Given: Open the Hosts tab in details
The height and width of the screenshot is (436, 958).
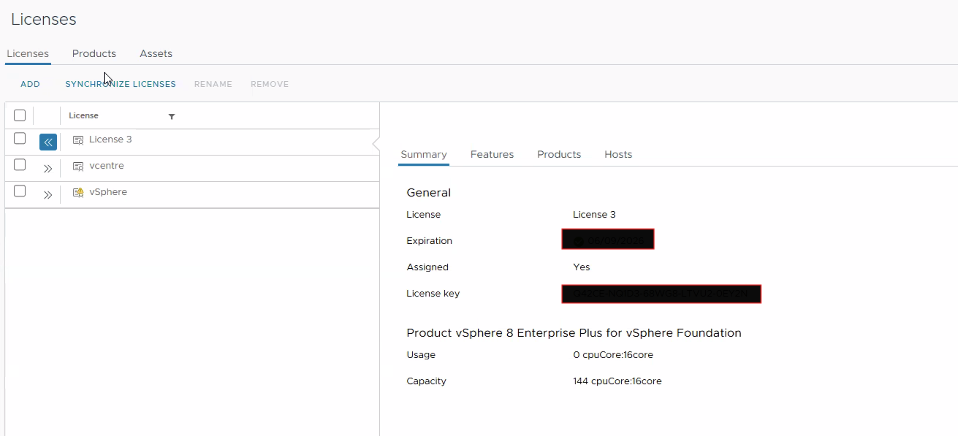Looking at the screenshot, I should click(618, 154).
